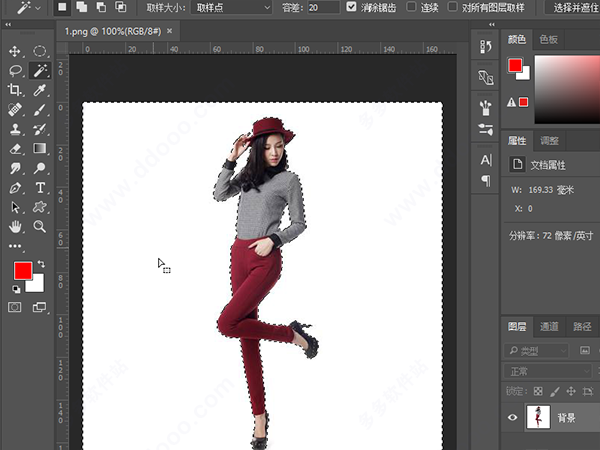Image resolution: width=600 pixels, height=450 pixels.
Task: Open the 属性 properties tab
Action: click(517, 141)
